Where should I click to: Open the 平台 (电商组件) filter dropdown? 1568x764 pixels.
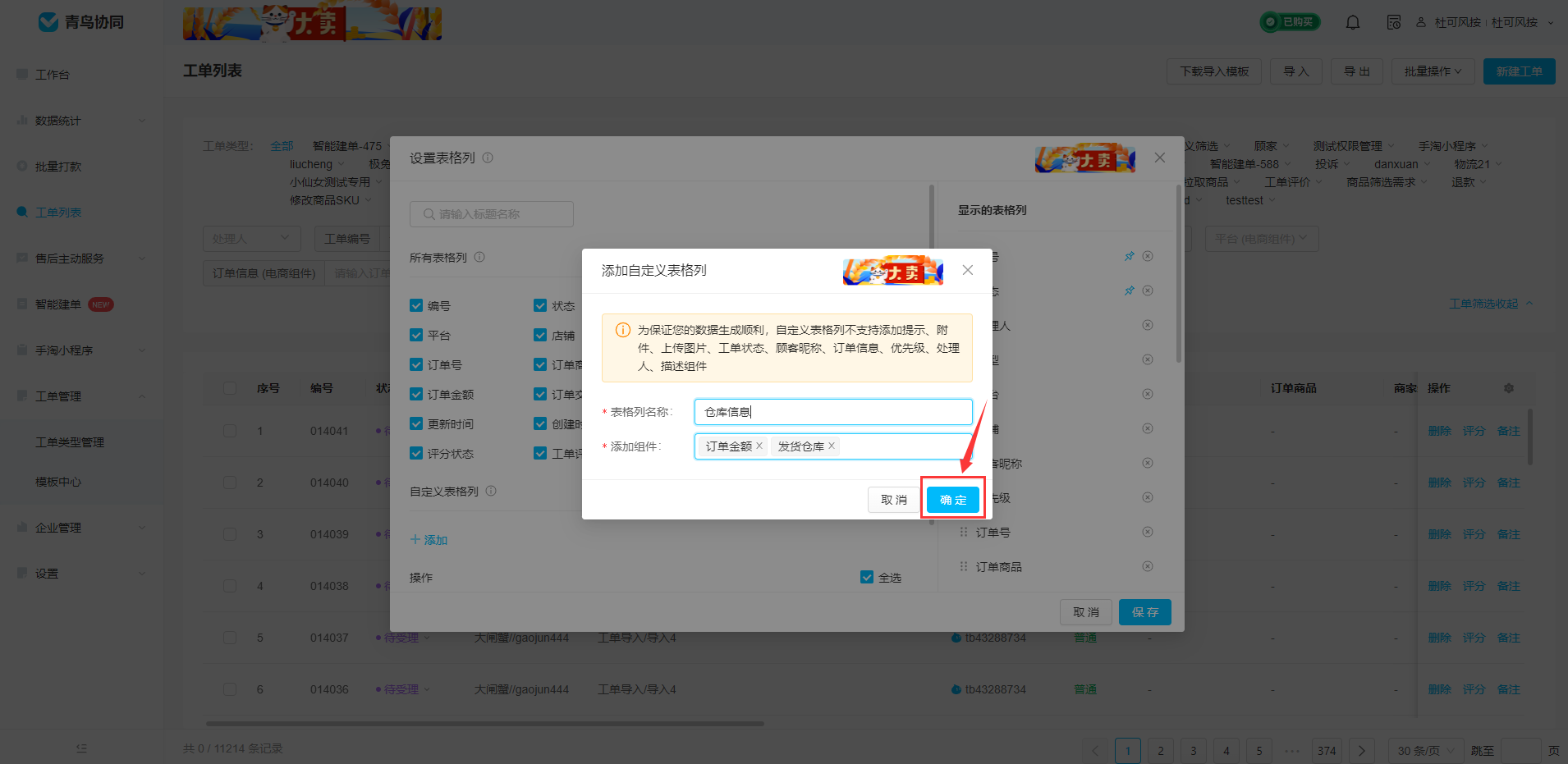click(1262, 239)
